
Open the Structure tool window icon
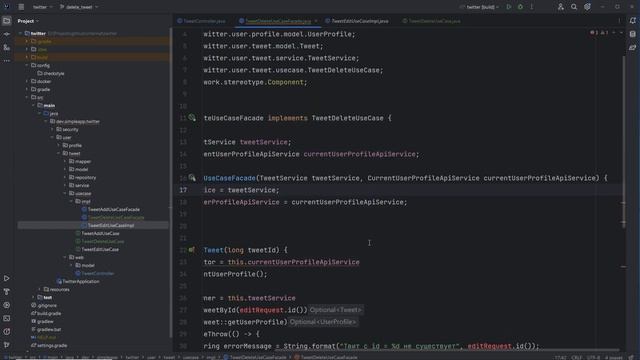pos(7,48)
